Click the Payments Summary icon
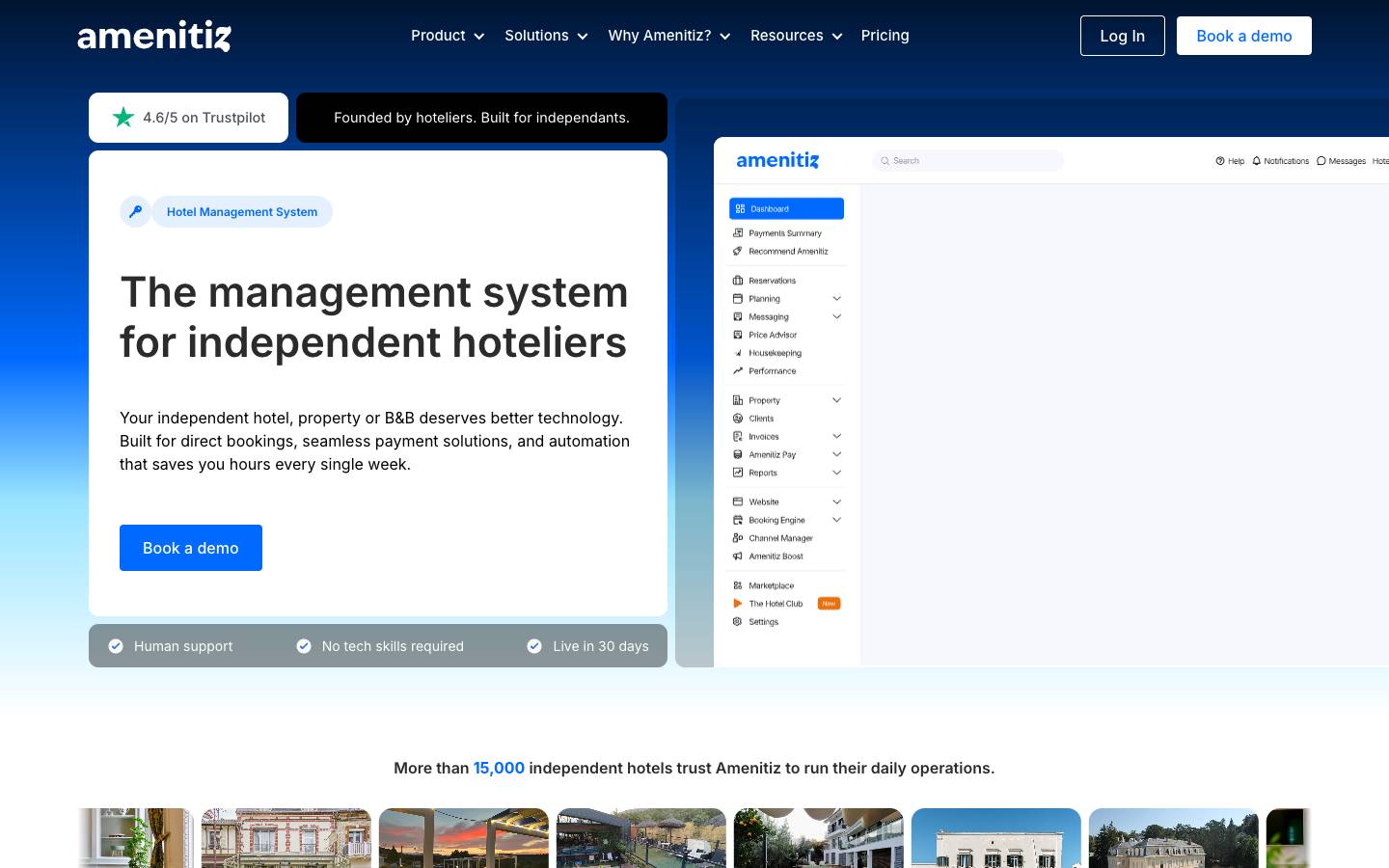The height and width of the screenshot is (868, 1389). tap(738, 232)
